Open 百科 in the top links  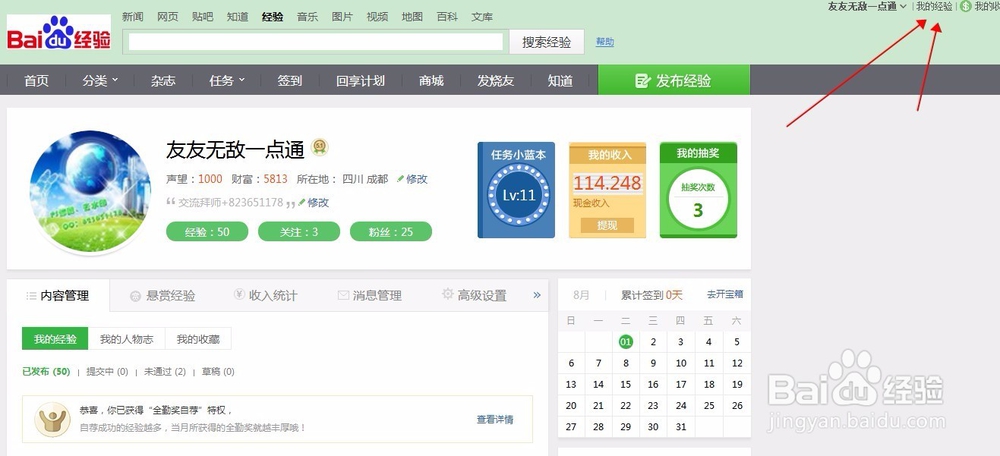448,17
